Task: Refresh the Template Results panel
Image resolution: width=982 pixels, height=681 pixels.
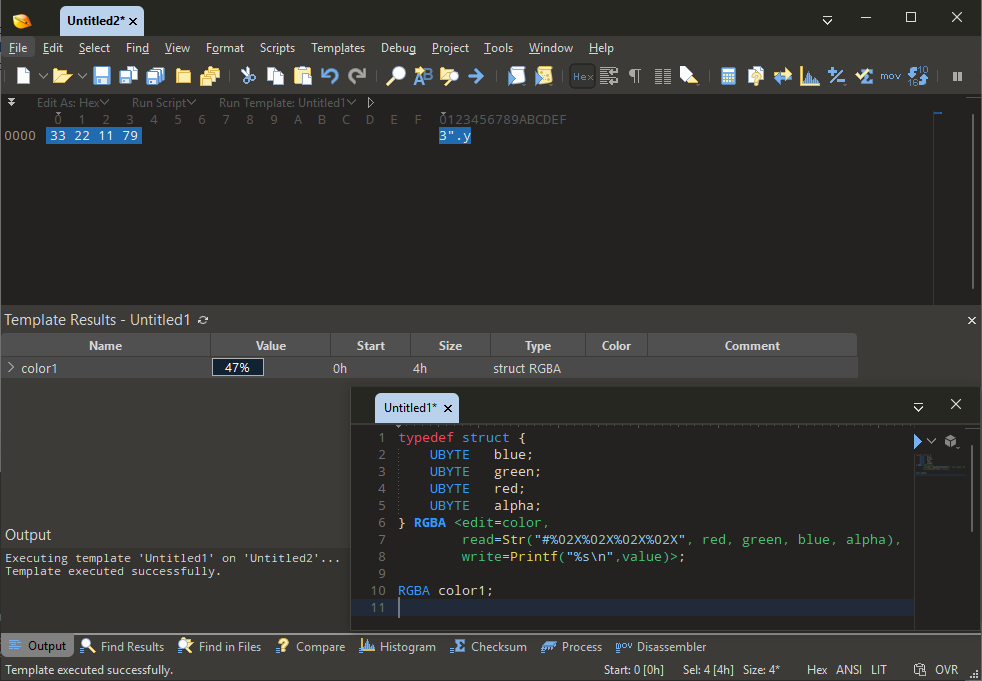Action: click(x=204, y=320)
